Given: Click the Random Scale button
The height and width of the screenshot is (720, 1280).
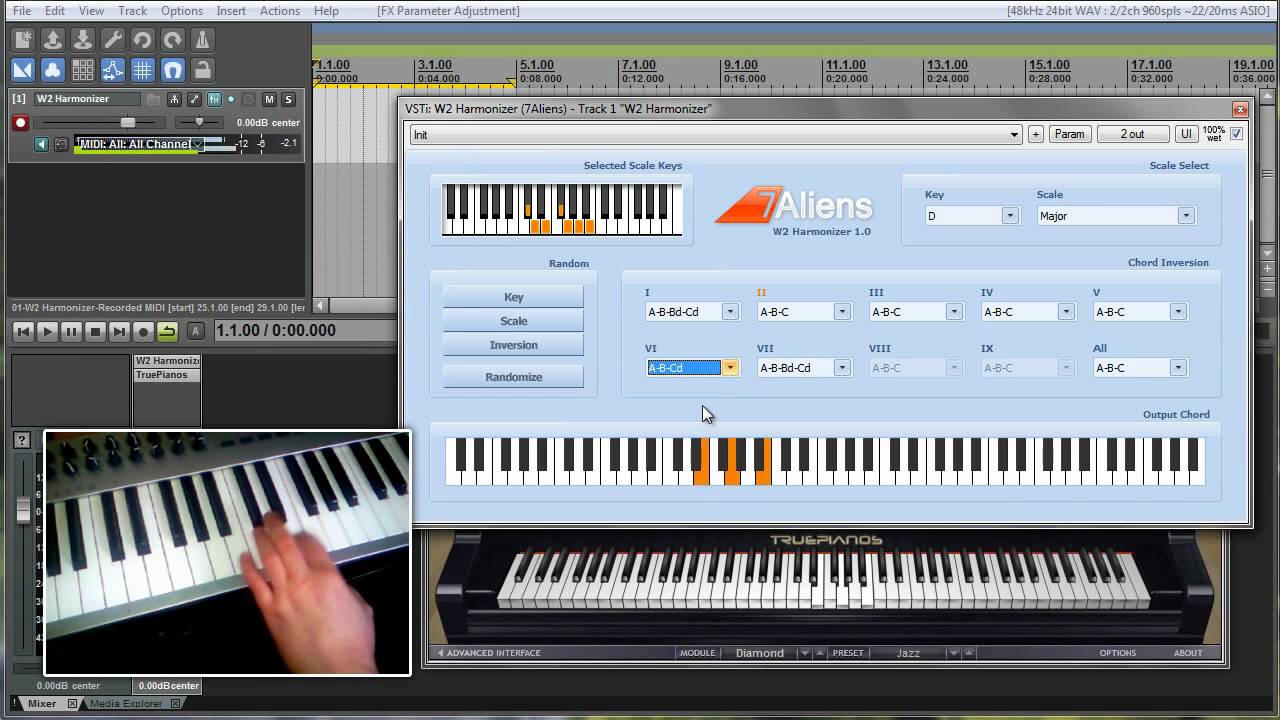Looking at the screenshot, I should click(x=513, y=321).
